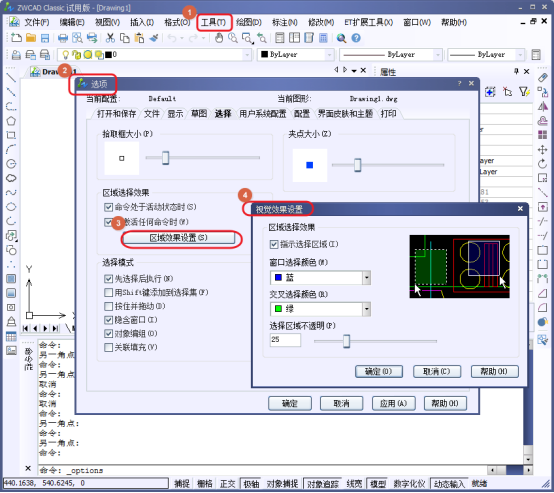Click the Print Preview icon
Image resolution: width=554 pixels, height=493 pixels.
pos(77,38)
